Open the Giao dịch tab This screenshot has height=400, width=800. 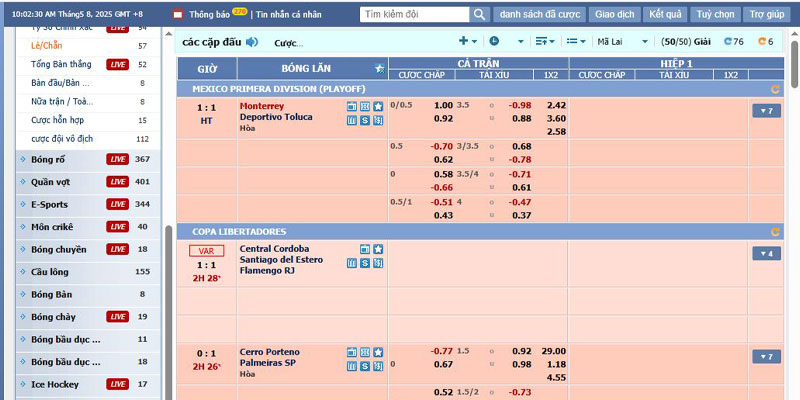point(614,14)
